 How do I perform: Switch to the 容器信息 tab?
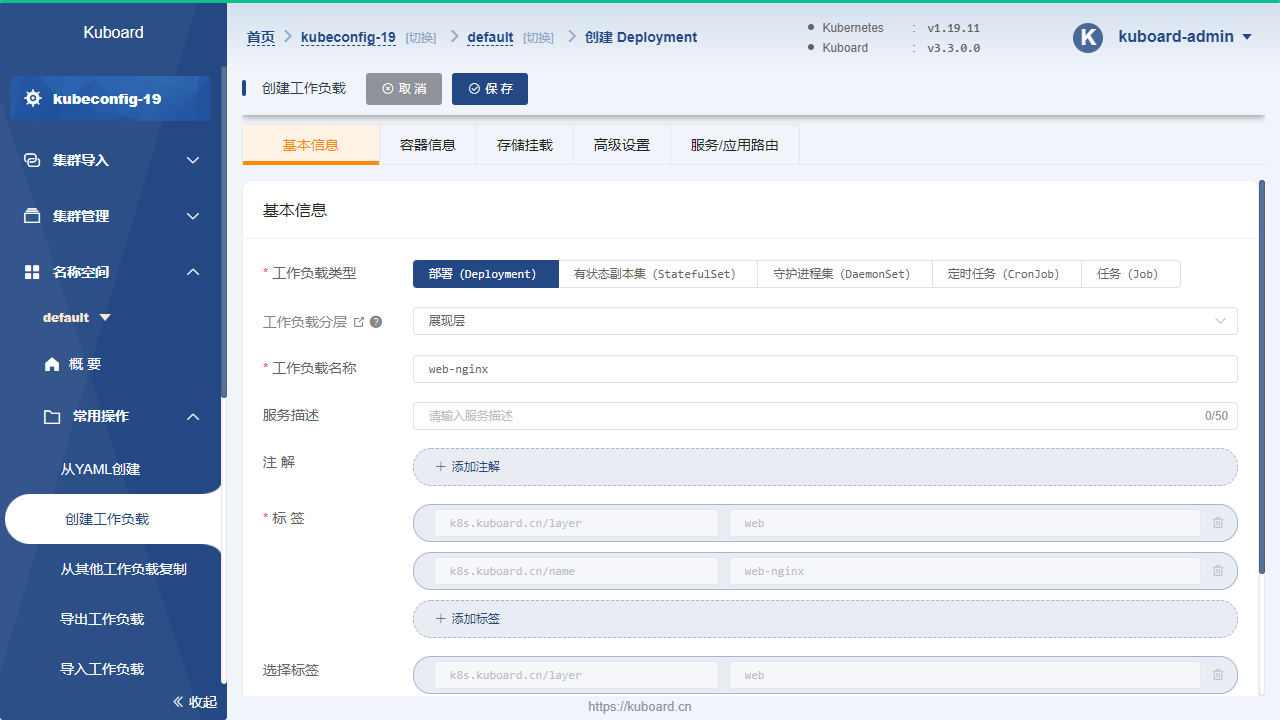tap(428, 145)
